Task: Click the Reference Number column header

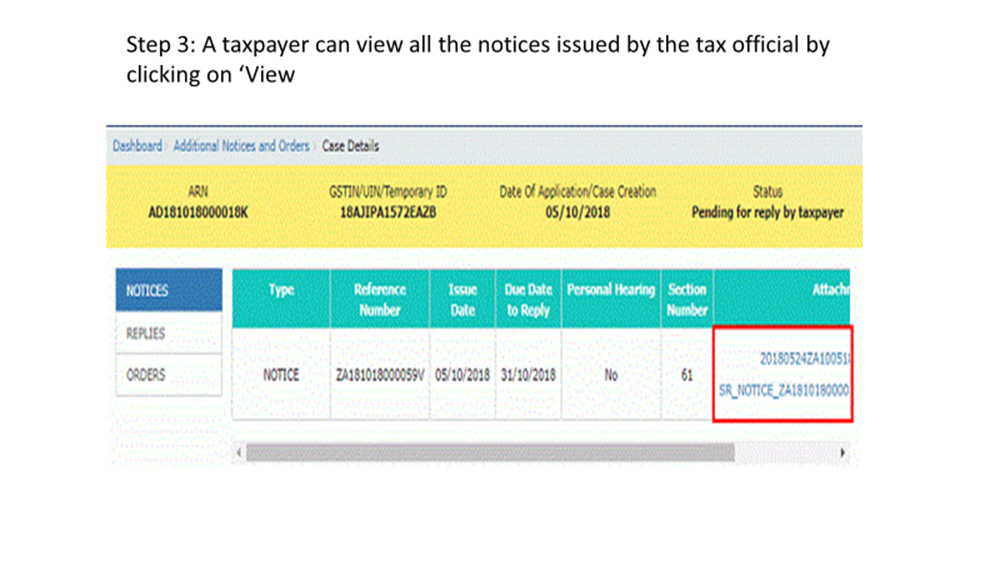Action: [x=380, y=299]
